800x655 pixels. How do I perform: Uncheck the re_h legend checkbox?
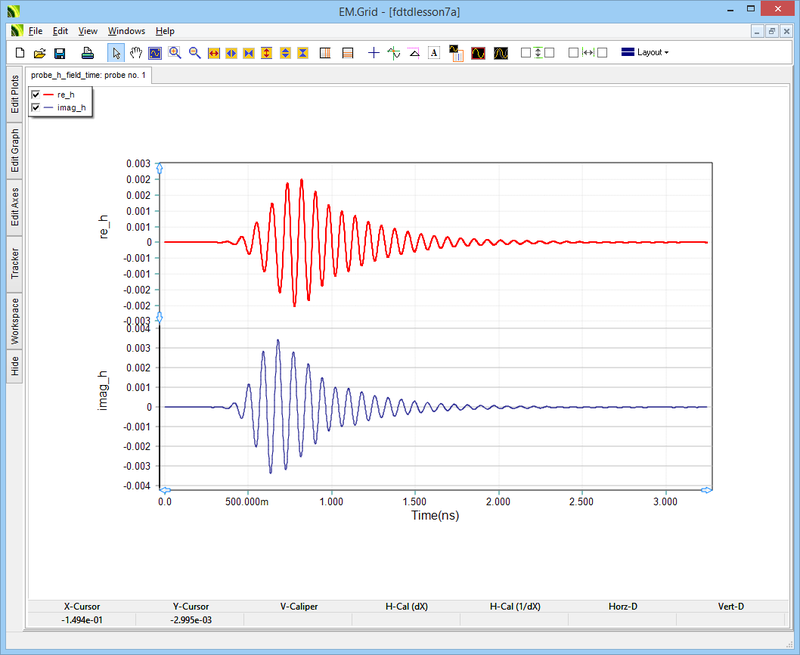35,94
